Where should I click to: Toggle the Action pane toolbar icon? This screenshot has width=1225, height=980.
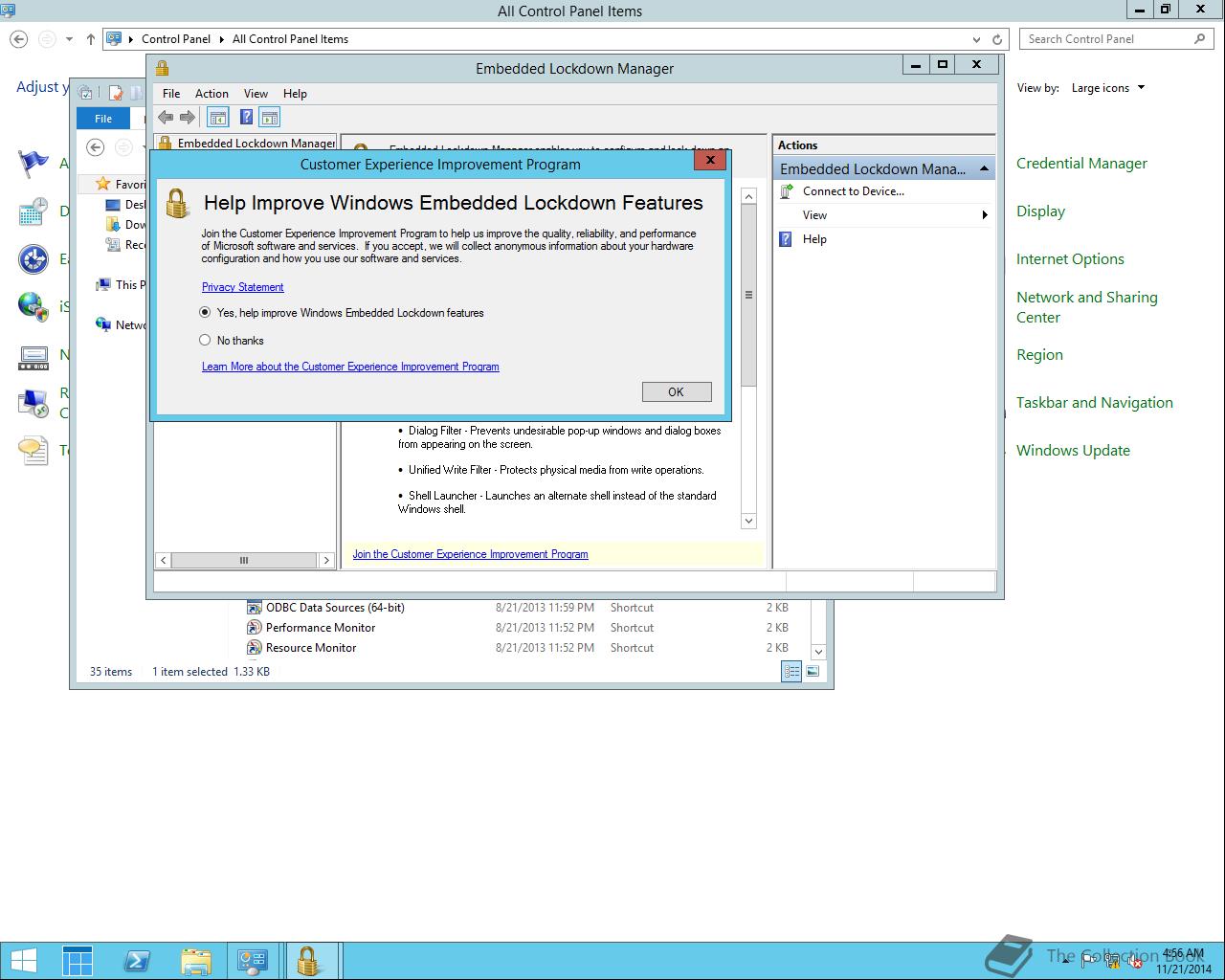point(270,118)
